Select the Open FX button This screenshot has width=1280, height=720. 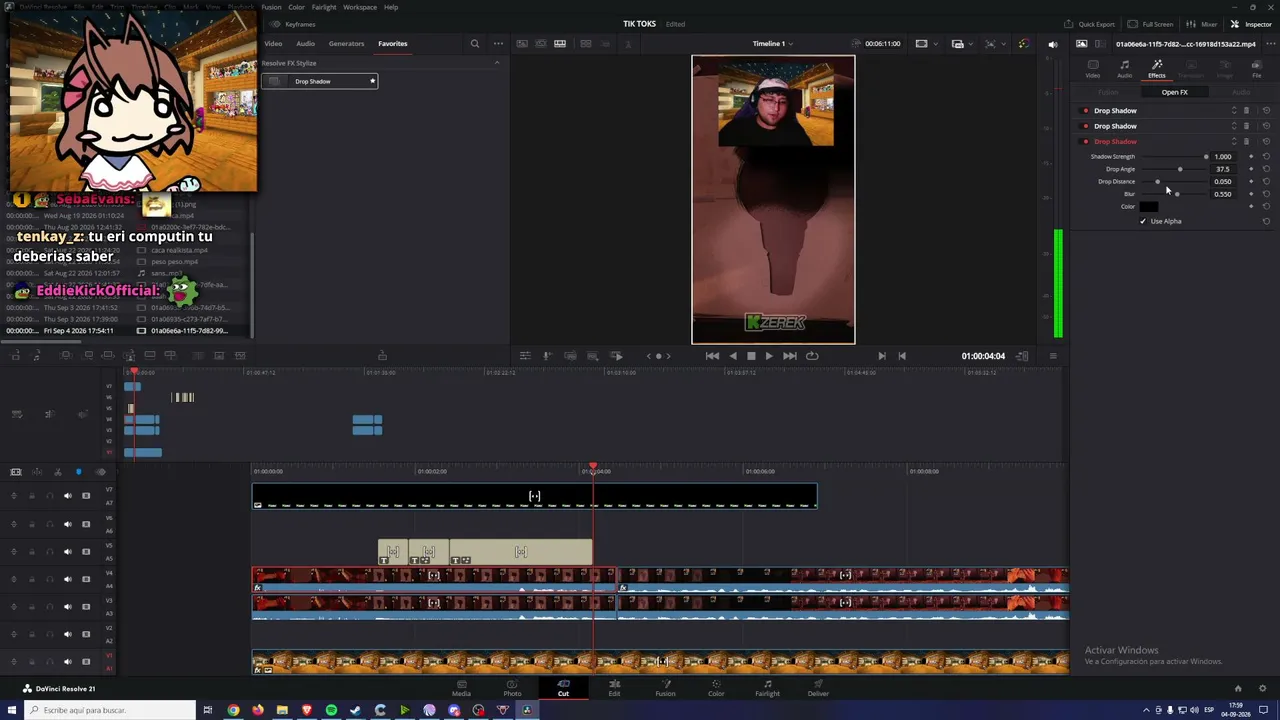coord(1175,92)
